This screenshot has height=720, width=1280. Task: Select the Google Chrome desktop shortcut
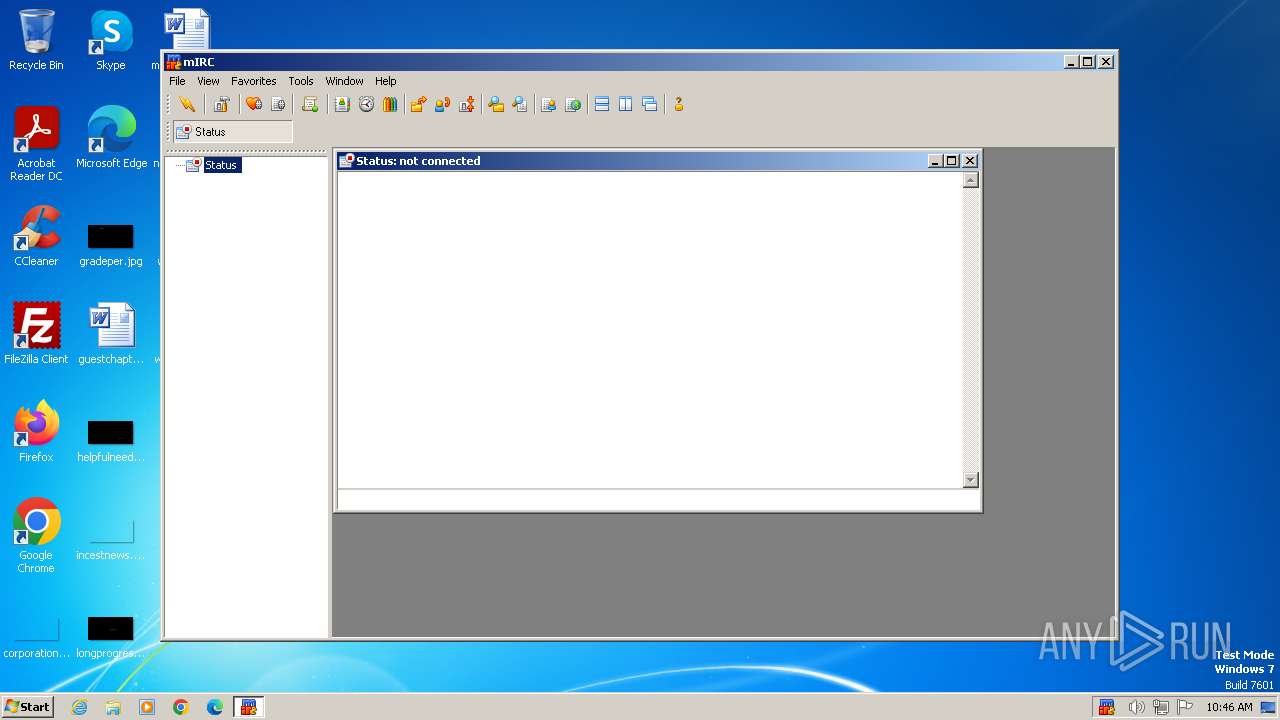(36, 536)
